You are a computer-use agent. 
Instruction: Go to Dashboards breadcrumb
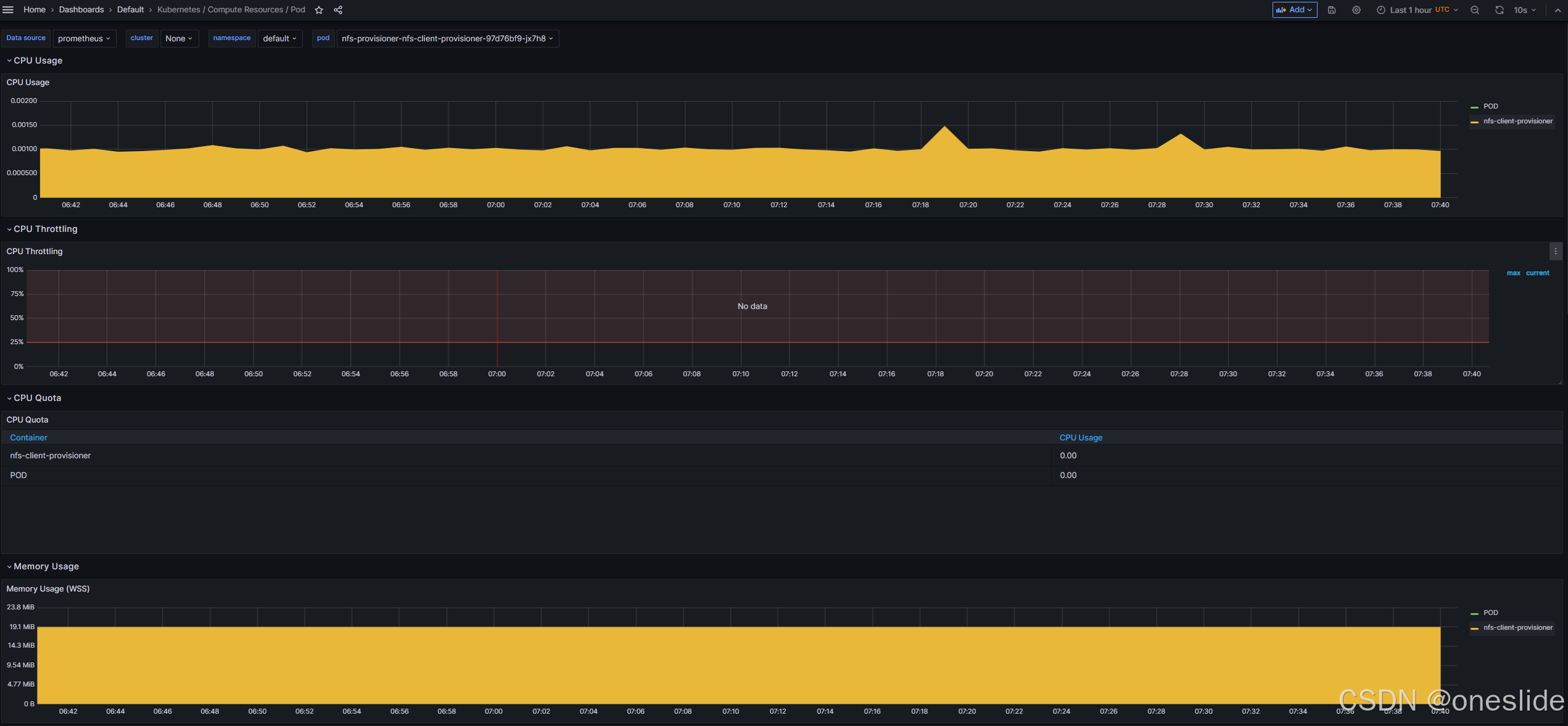(81, 10)
